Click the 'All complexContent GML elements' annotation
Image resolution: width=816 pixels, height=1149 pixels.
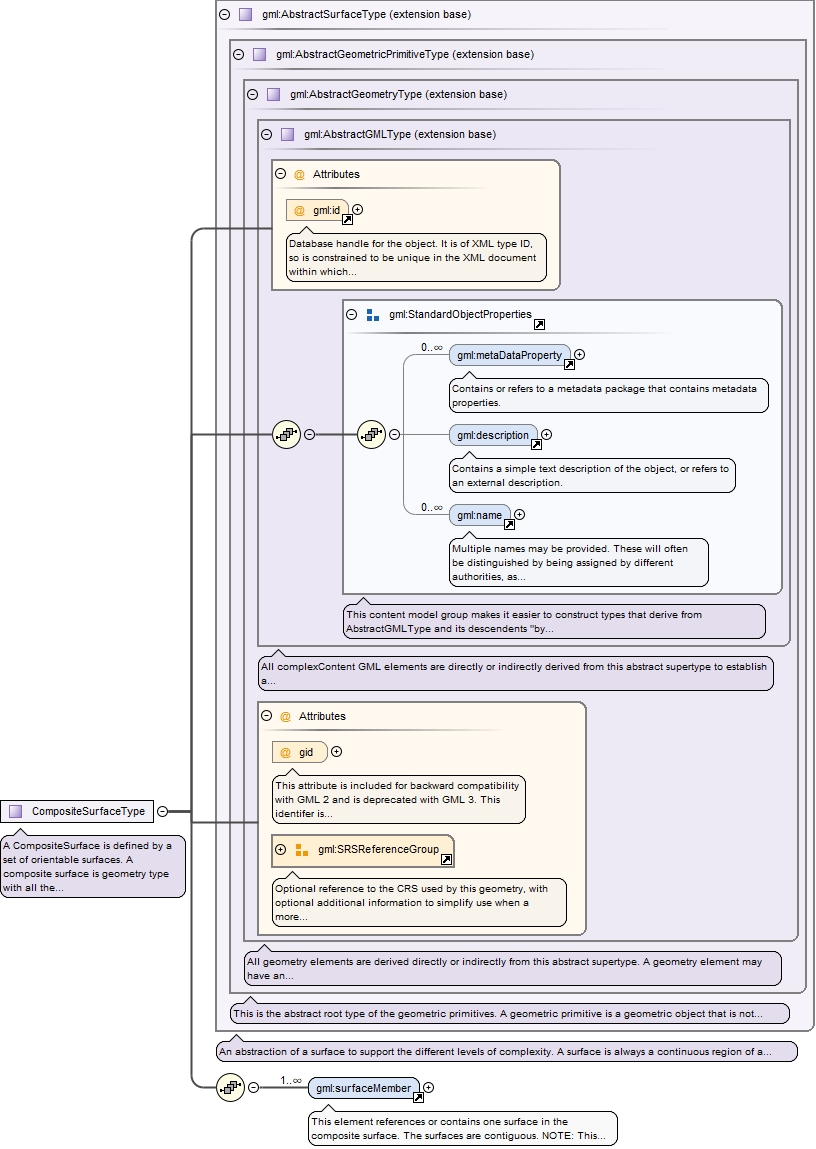(516, 673)
